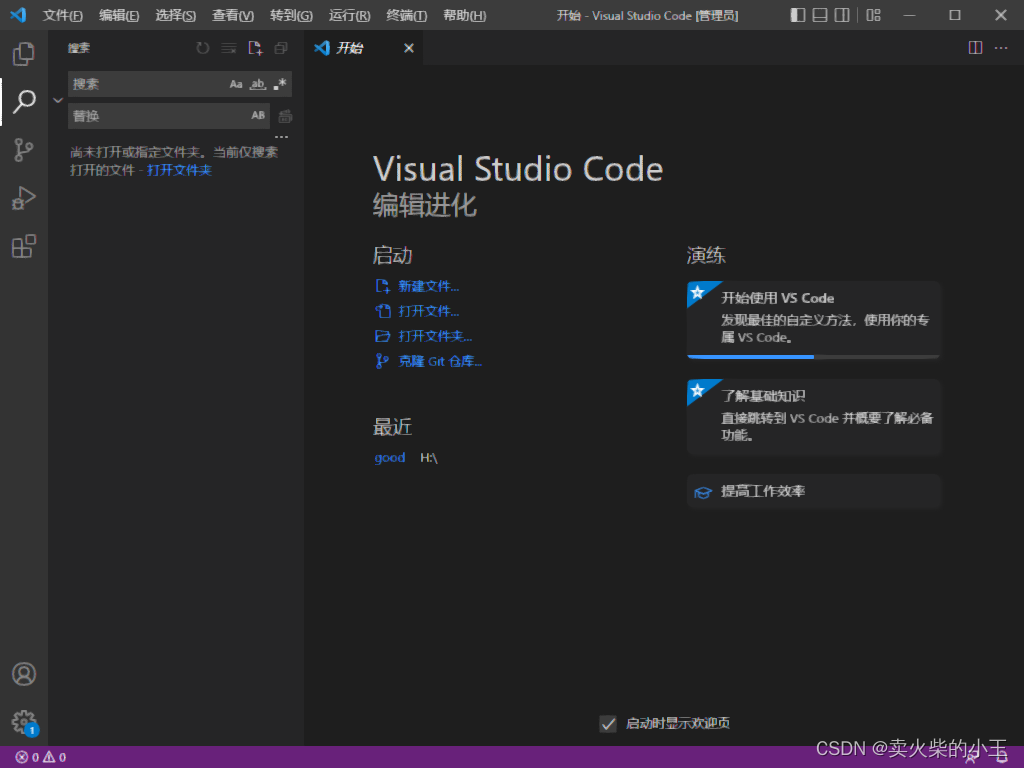Click the collapse all results icon
Screen dimensions: 1024x768
coord(281,48)
